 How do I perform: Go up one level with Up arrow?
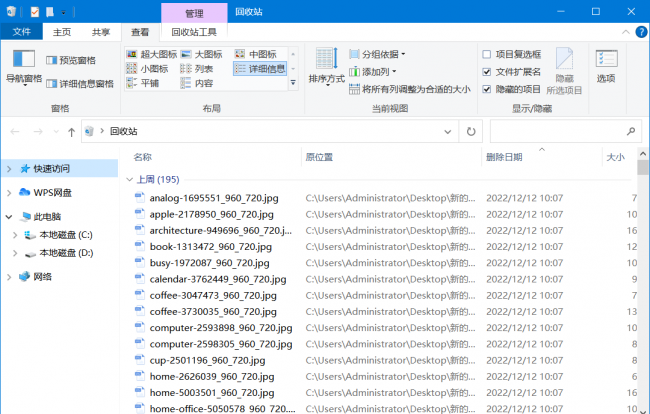[71, 132]
